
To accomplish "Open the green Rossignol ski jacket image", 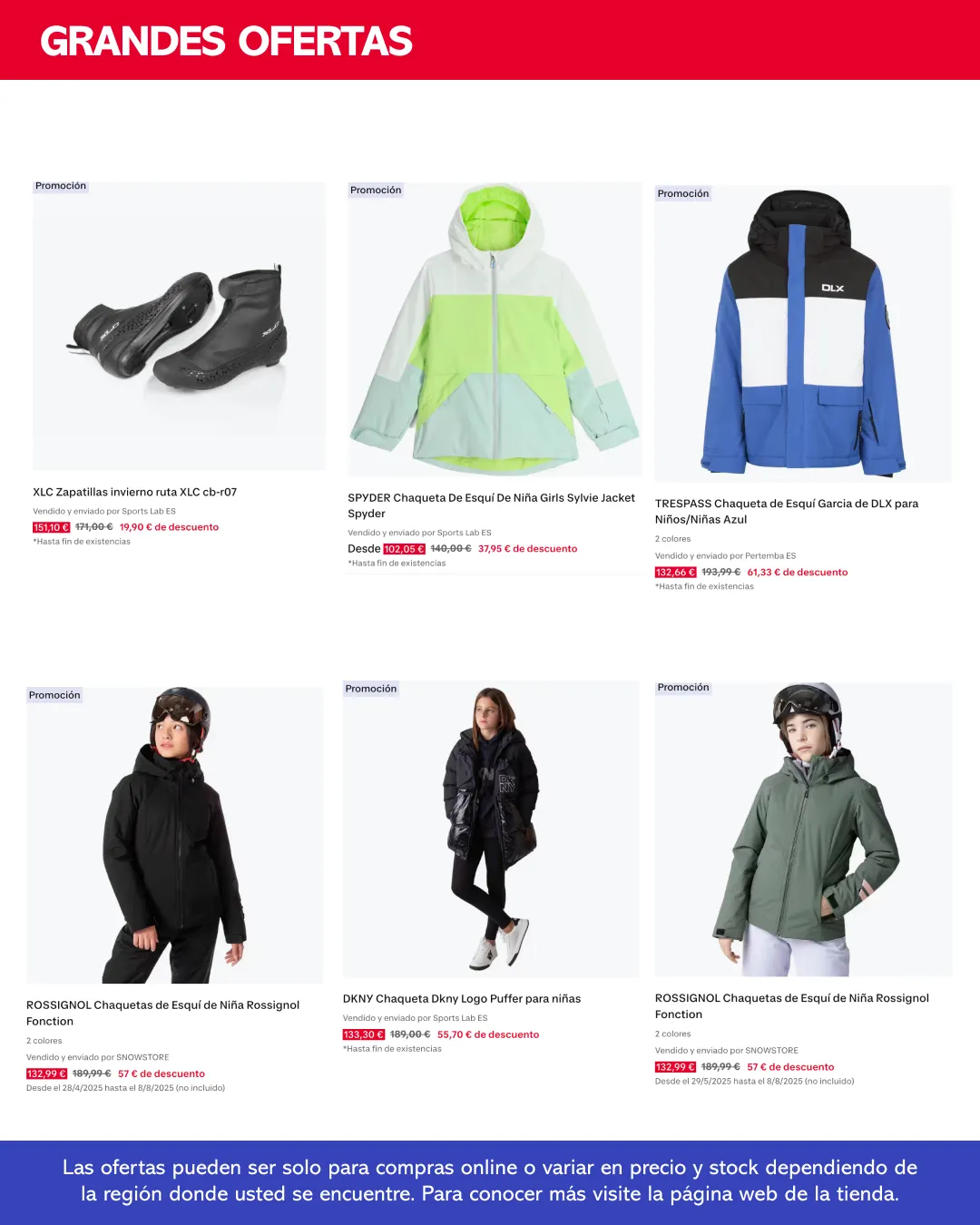I will click(x=803, y=828).
